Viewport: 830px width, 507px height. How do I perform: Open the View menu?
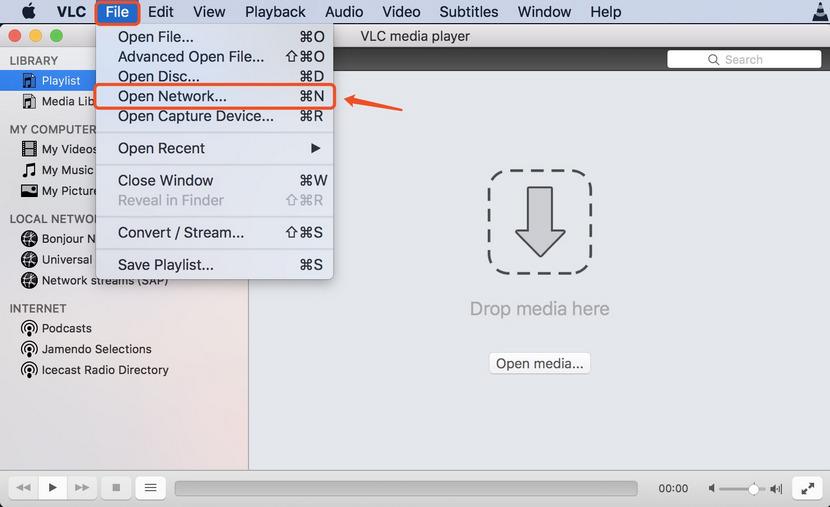coord(209,12)
